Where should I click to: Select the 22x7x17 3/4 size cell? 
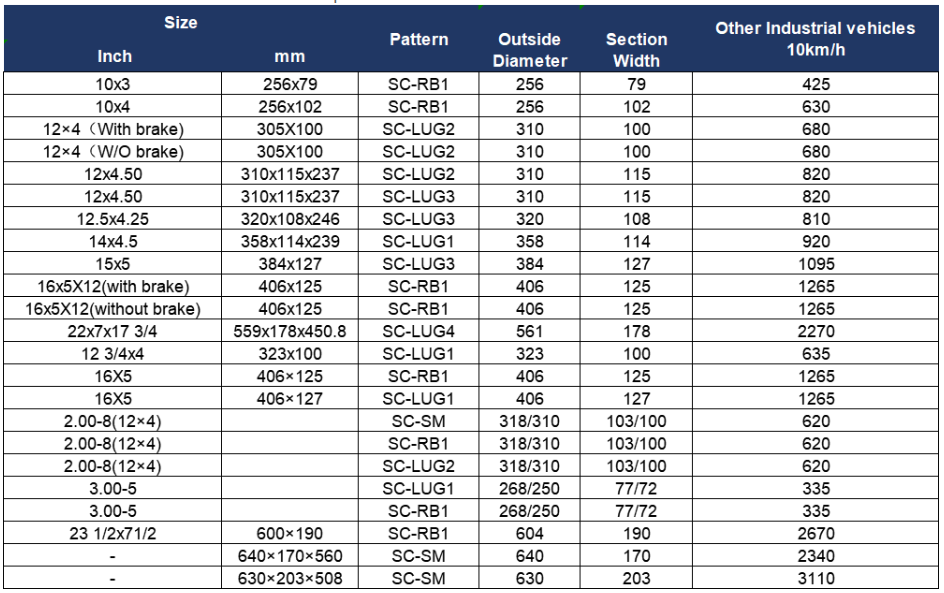113,331
